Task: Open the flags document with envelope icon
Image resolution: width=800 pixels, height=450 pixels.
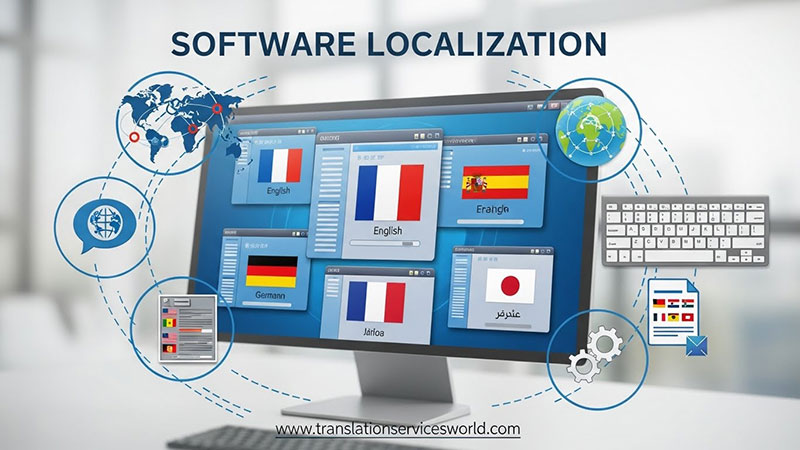Action: [678, 317]
